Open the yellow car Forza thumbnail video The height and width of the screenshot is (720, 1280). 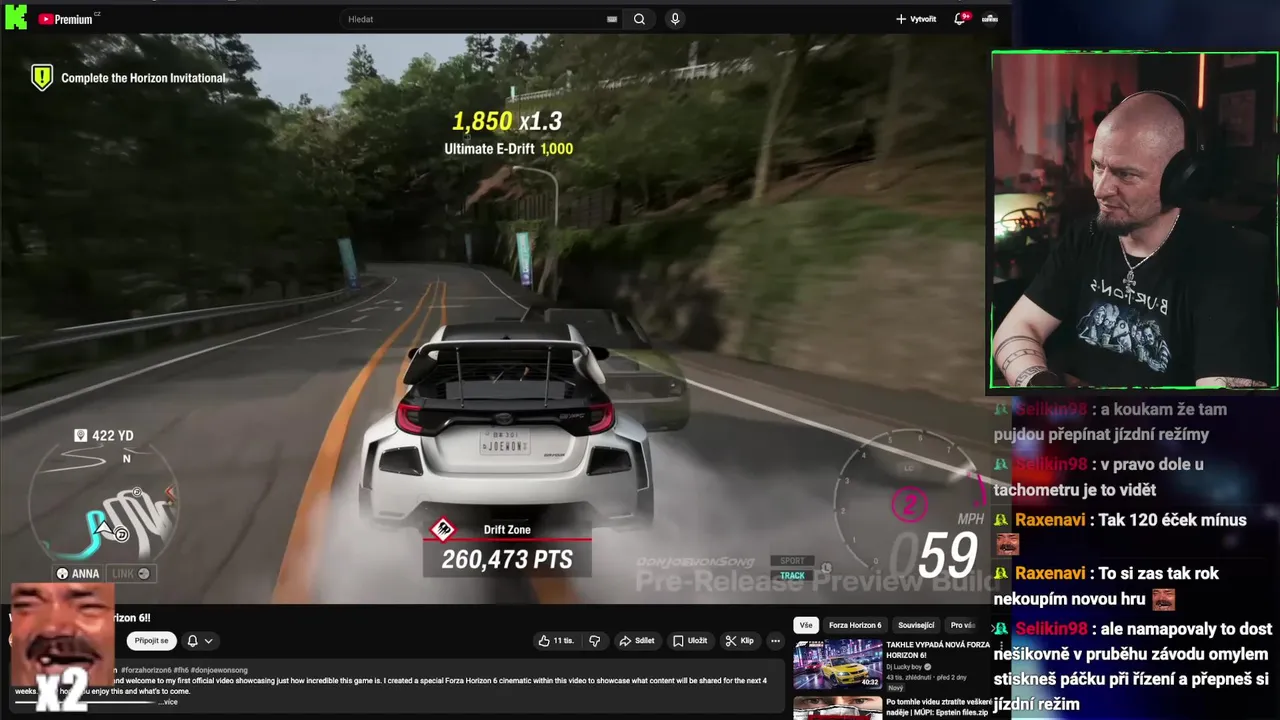pyautogui.click(x=838, y=665)
